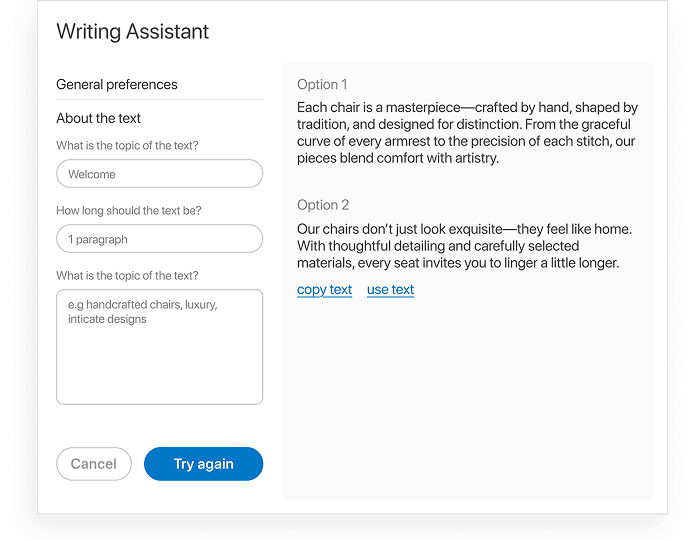The image size is (692, 540).
Task: Click the empty results panel below the links
Action: [468, 397]
